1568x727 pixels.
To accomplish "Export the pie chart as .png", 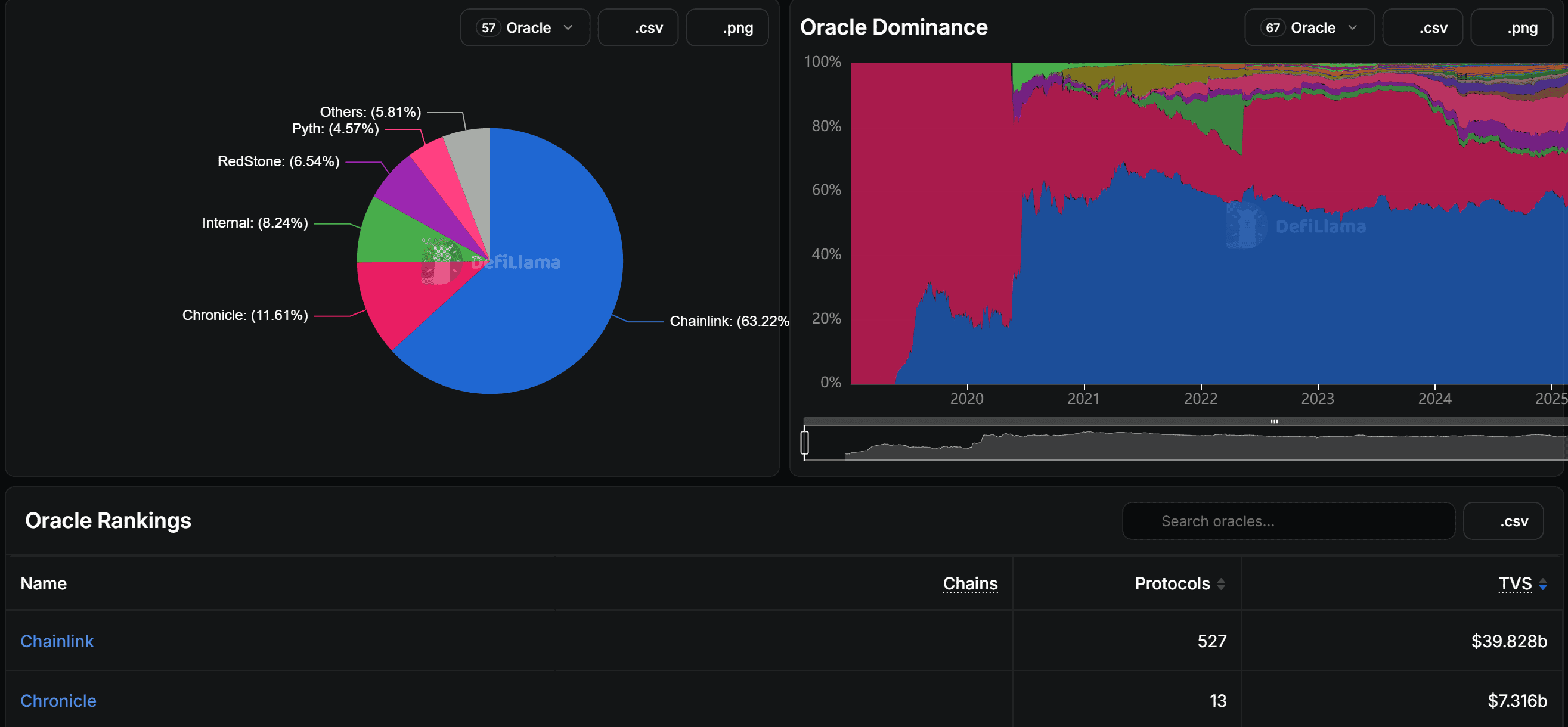I will tap(727, 28).
